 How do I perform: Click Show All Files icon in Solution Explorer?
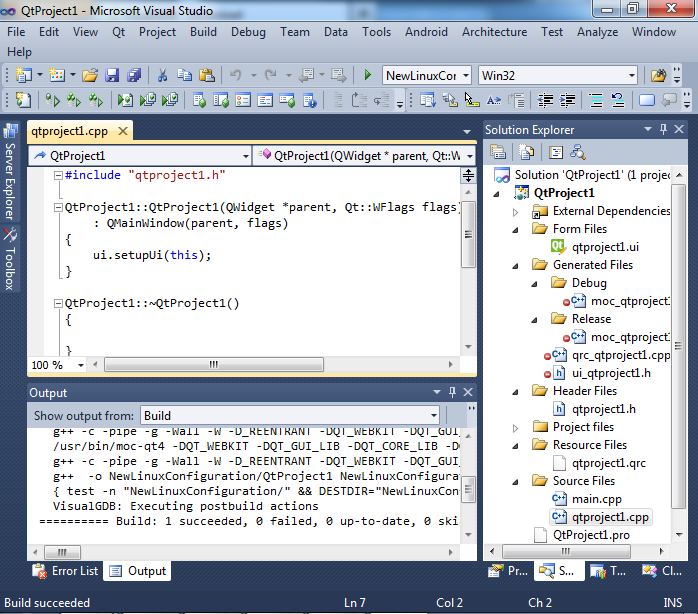click(526, 152)
